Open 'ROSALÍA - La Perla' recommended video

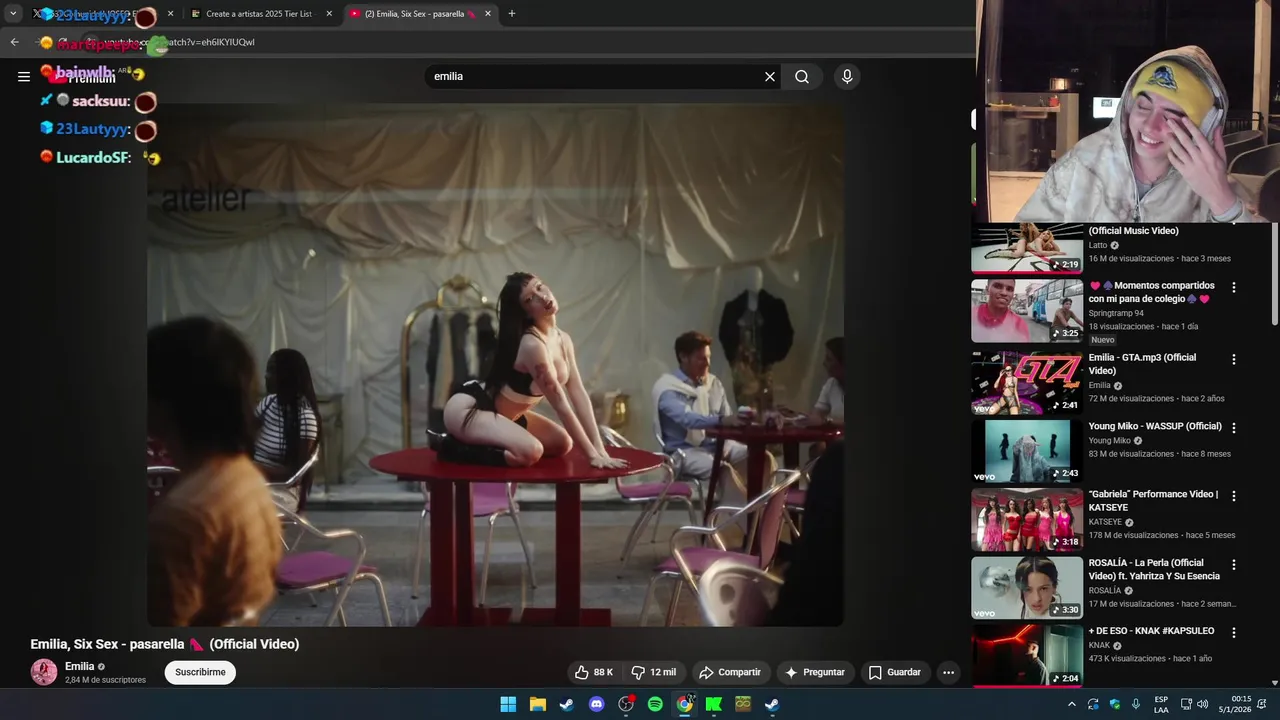pyautogui.click(x=1027, y=588)
